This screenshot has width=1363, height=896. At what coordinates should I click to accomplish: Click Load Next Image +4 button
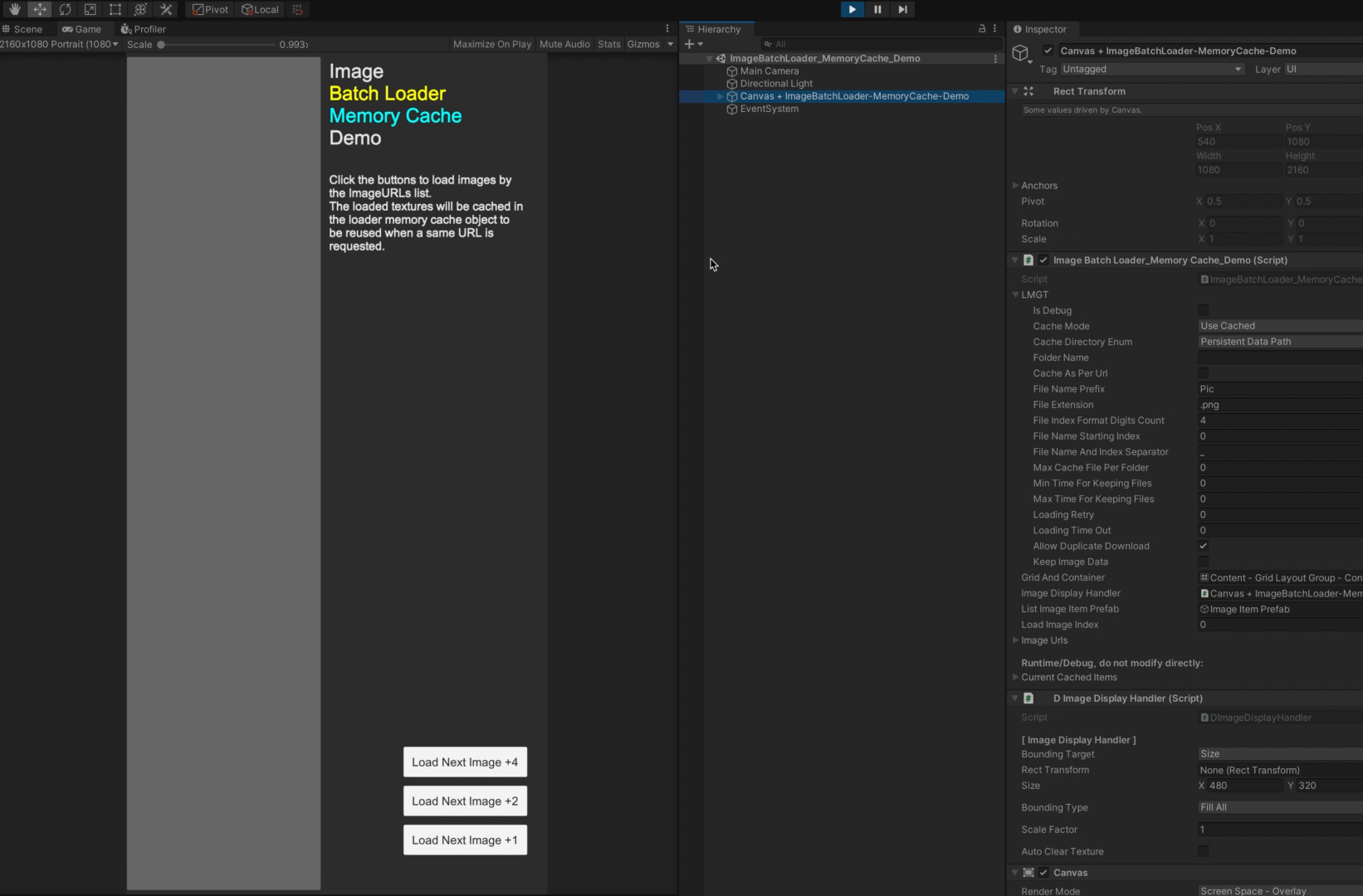(x=465, y=762)
